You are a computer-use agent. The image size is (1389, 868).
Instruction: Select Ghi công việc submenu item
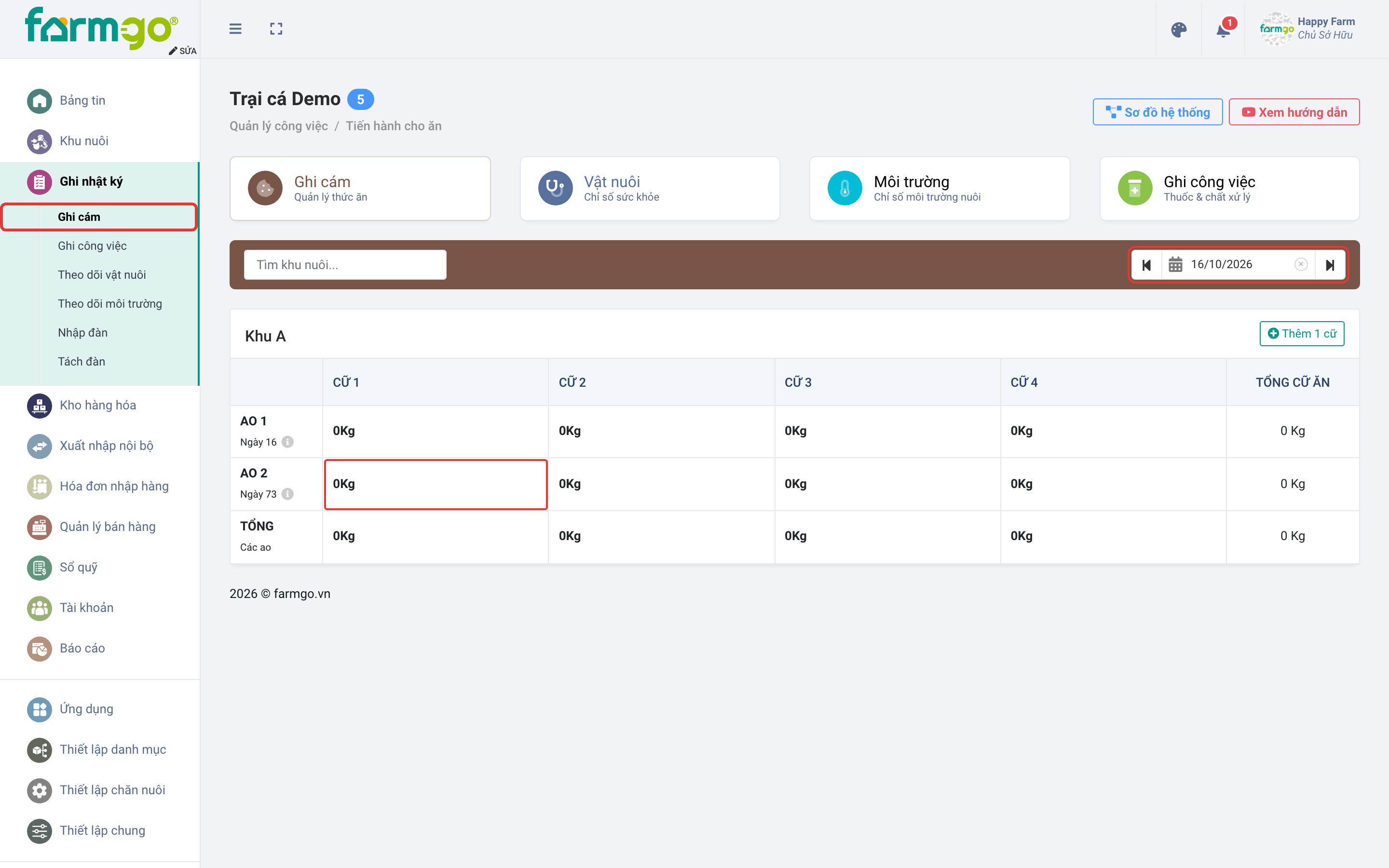92,246
